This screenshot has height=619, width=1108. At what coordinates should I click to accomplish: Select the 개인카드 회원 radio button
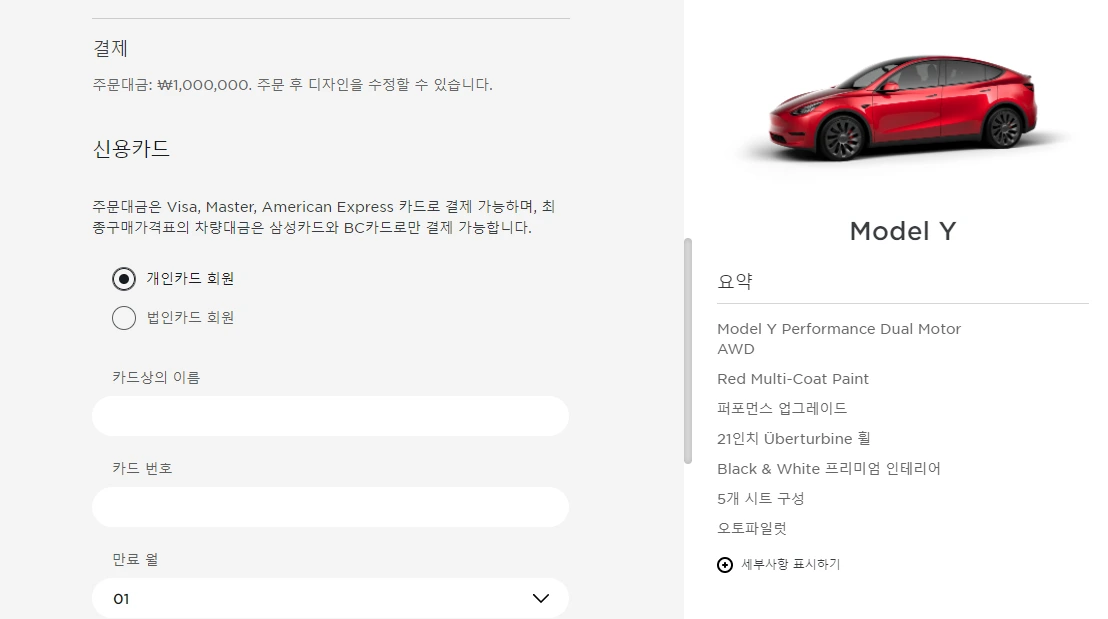click(124, 279)
